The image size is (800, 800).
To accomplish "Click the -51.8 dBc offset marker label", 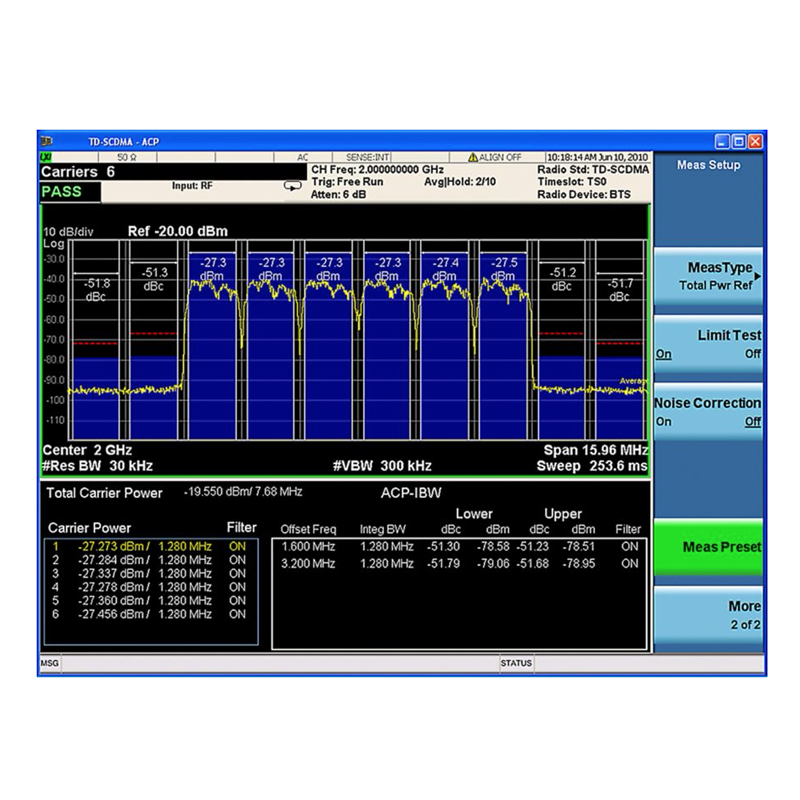I will pos(96,290).
